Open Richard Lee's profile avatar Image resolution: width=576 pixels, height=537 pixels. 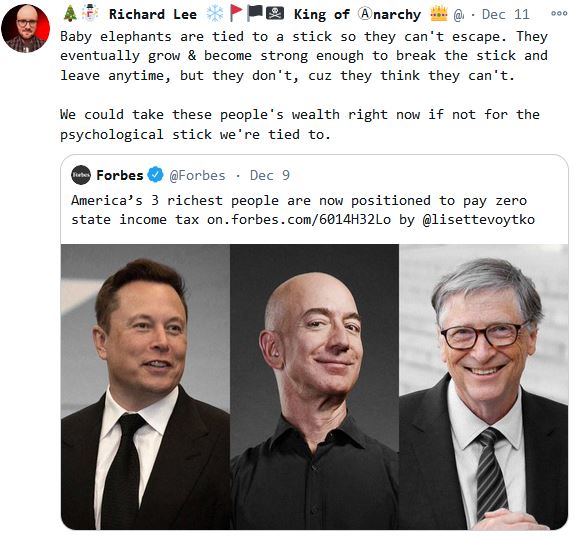pyautogui.click(x=25, y=29)
